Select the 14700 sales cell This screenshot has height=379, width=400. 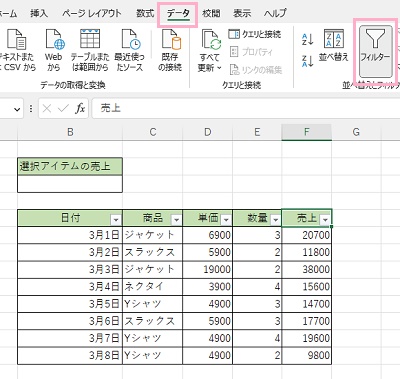pyautogui.click(x=307, y=304)
